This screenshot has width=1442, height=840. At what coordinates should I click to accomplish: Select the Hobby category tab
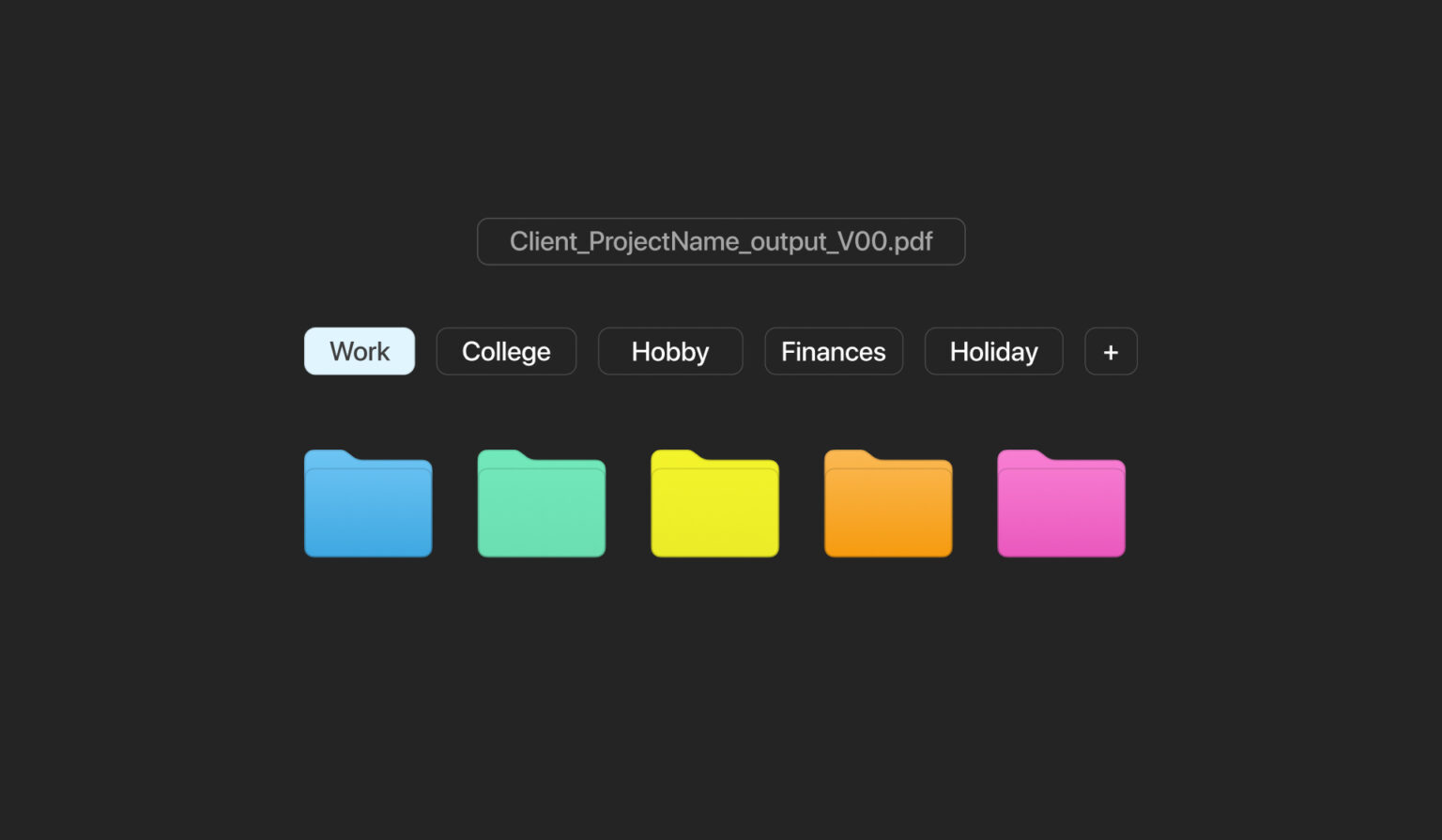pos(670,352)
